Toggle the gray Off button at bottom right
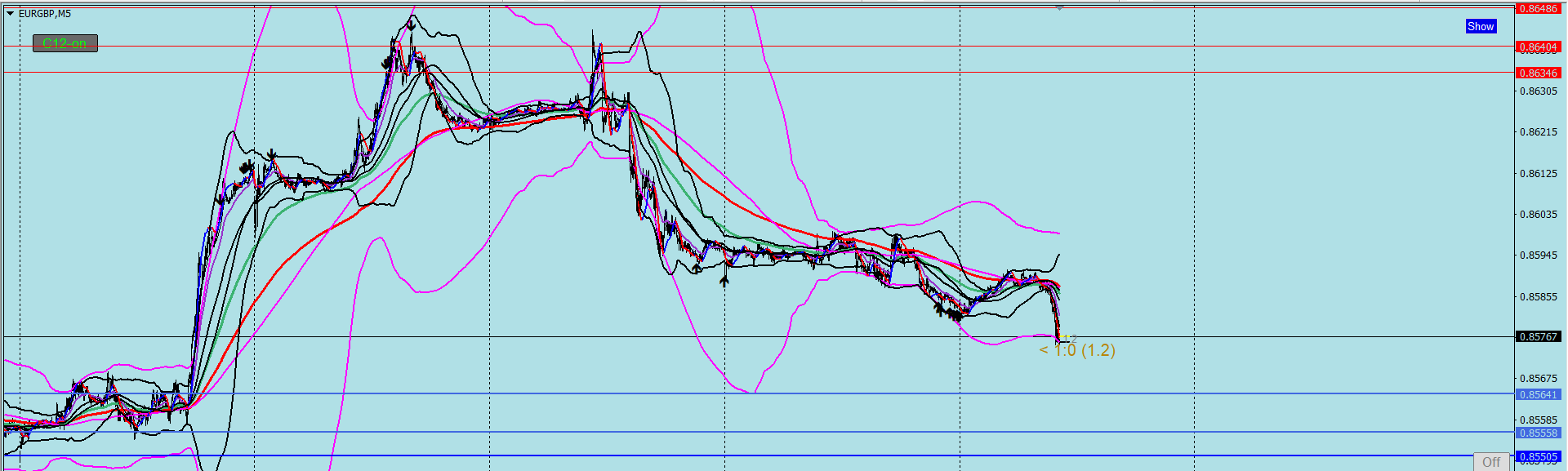The height and width of the screenshot is (471, 1568). tap(1491, 462)
